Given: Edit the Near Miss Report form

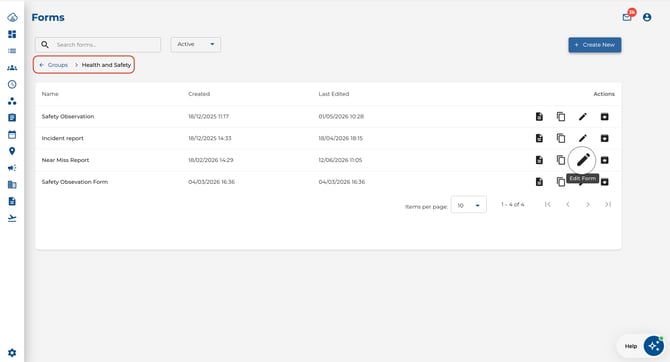Looking at the screenshot, I should click(x=583, y=160).
